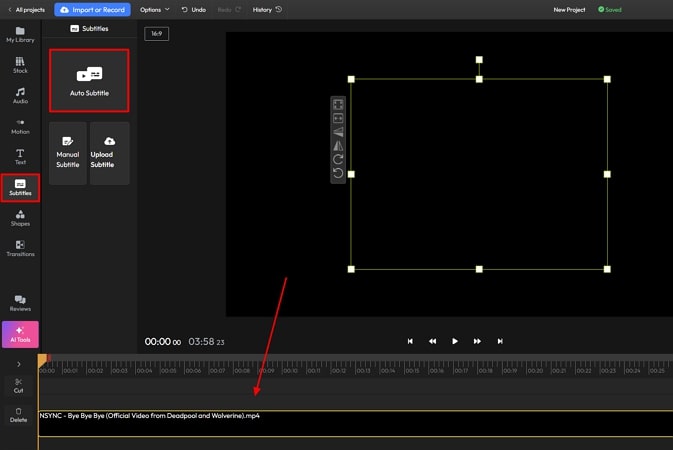The image size is (673, 450).
Task: Click the orange playhead marker on timeline
Action: tap(42, 358)
